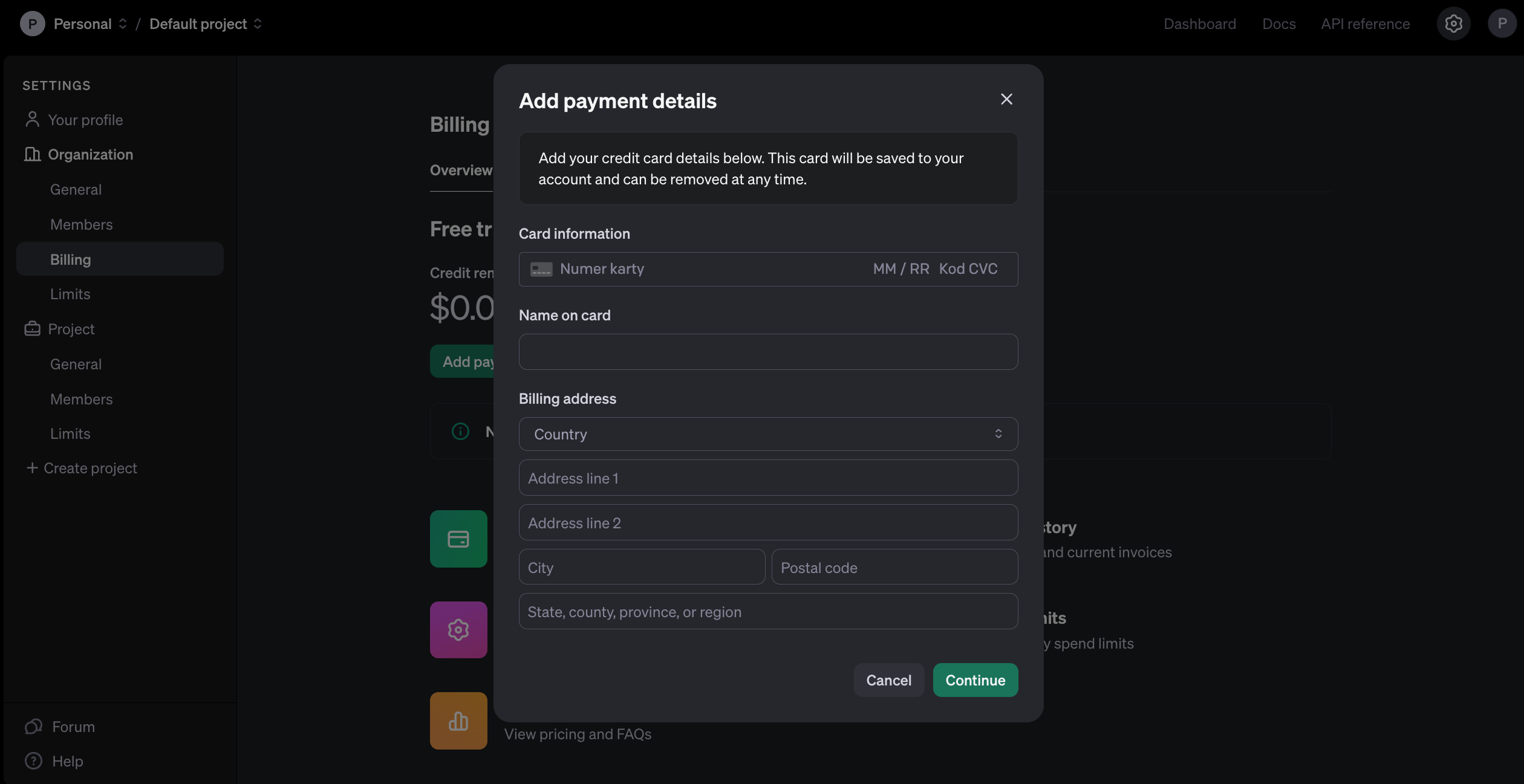Click the Postal code field
This screenshot has height=784, width=1524.
(x=894, y=567)
